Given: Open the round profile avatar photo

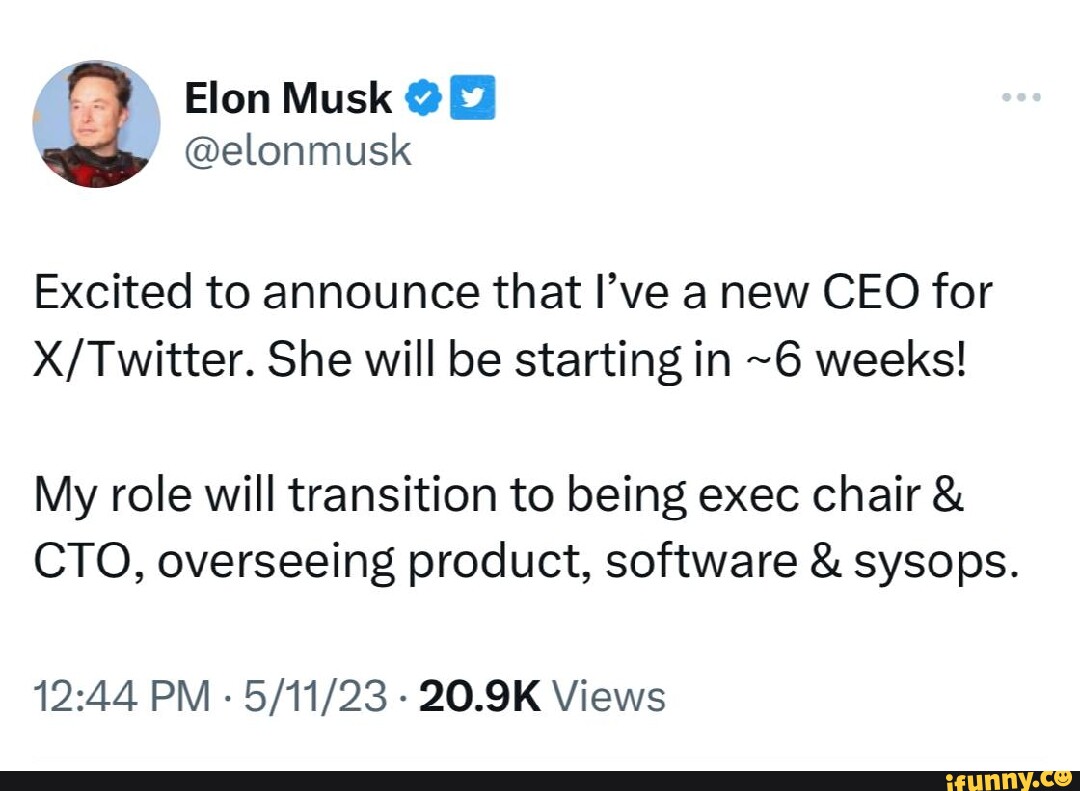Looking at the screenshot, I should click(96, 124).
